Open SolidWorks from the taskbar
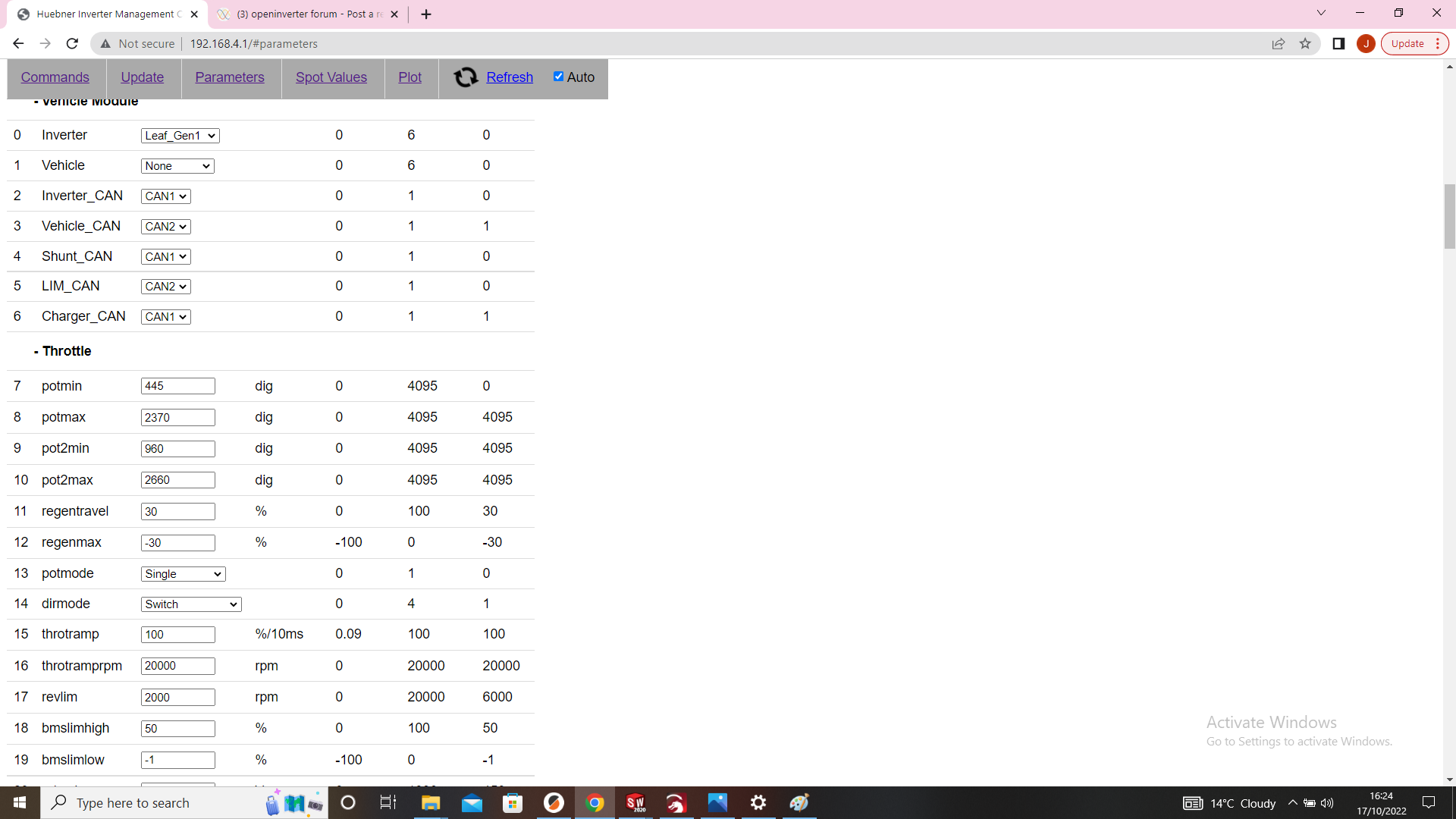This screenshot has height=819, width=1456. 635,803
